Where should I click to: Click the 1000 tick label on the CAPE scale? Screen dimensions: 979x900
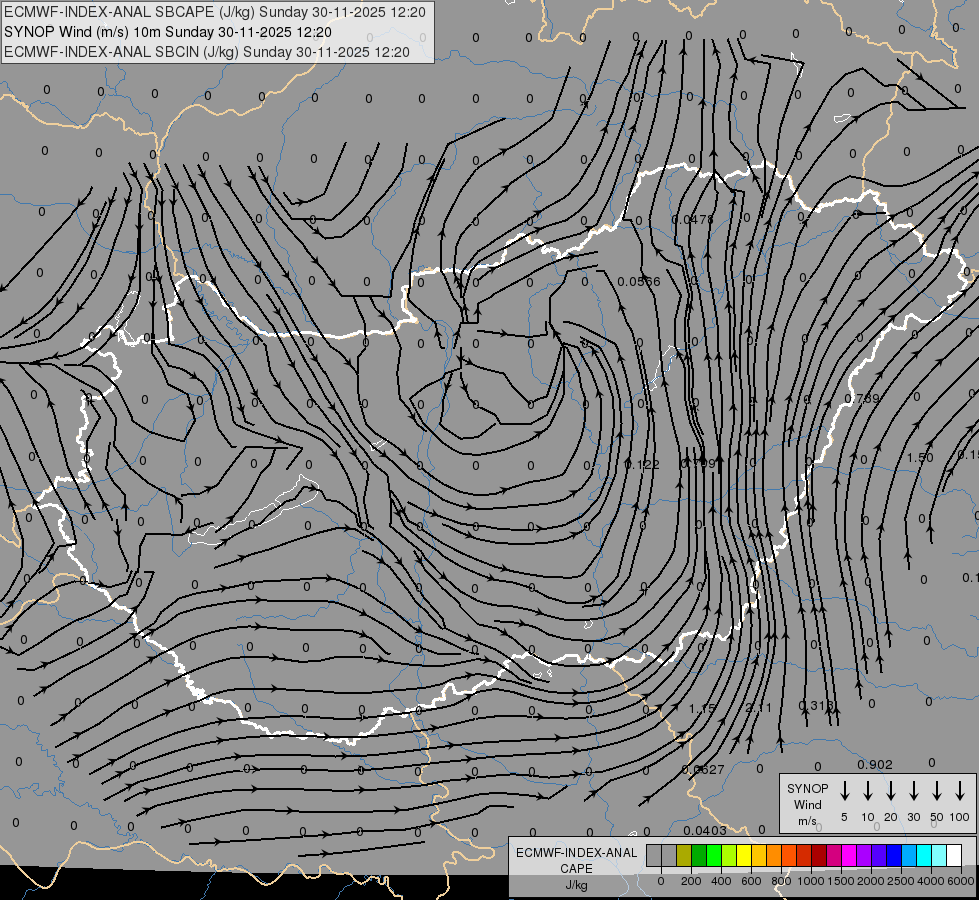(811, 881)
